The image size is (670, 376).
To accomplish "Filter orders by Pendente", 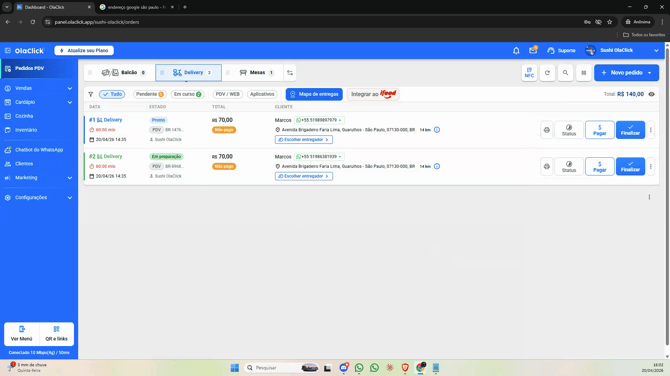I will tap(150, 94).
